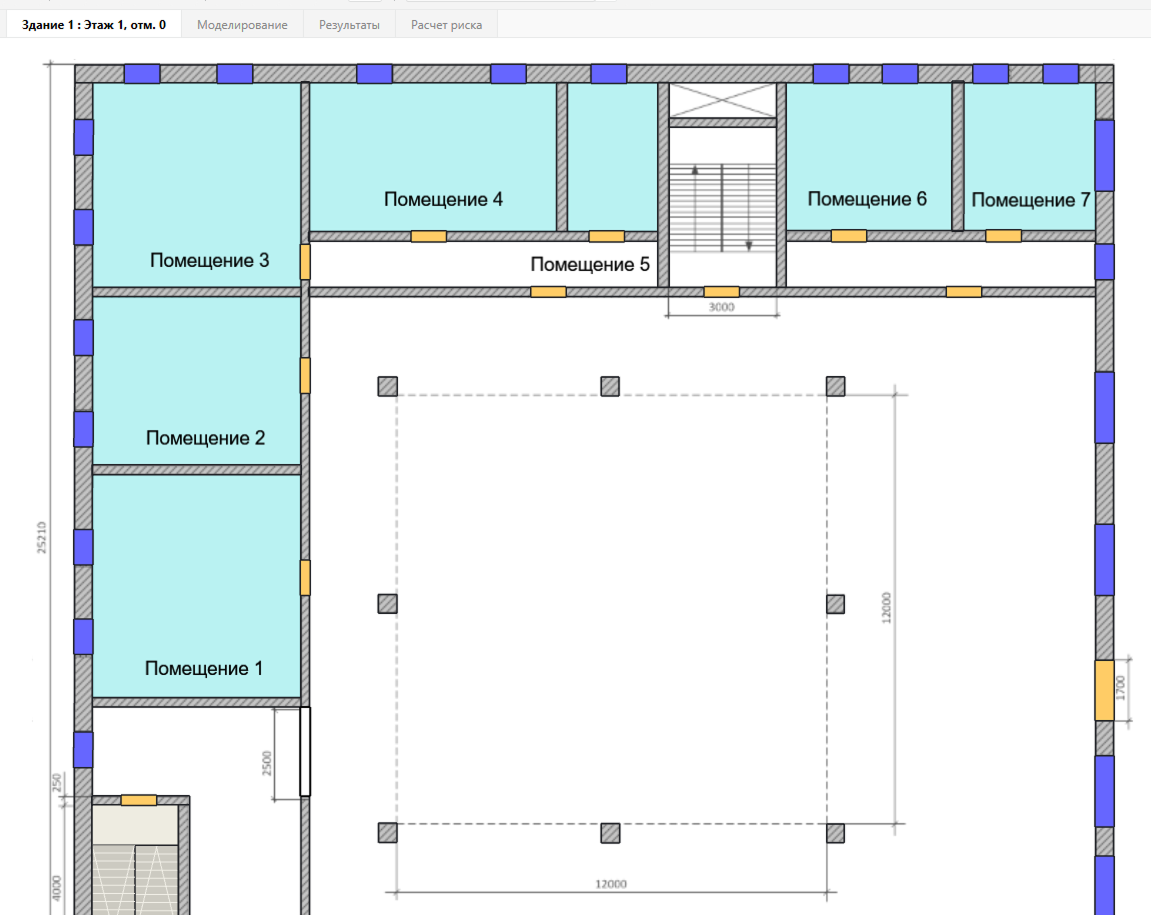Click the 4000 dimension by the lower stairwell

click(x=57, y=889)
